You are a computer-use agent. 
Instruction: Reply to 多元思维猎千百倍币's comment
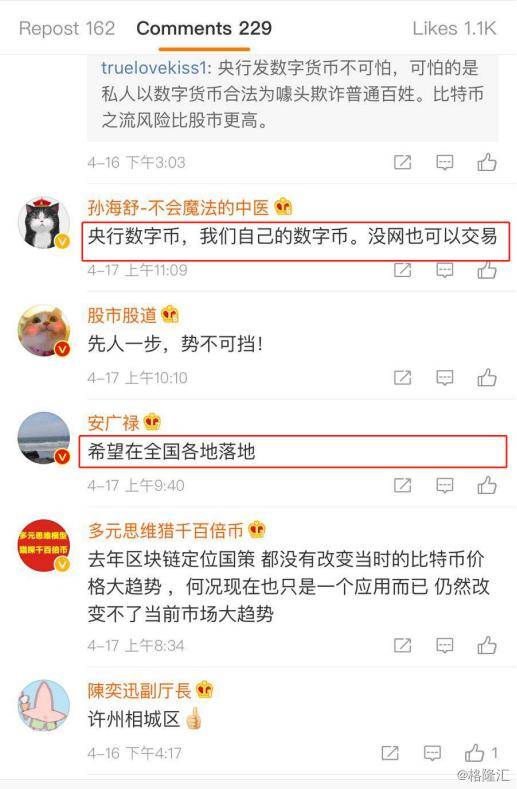(x=445, y=645)
